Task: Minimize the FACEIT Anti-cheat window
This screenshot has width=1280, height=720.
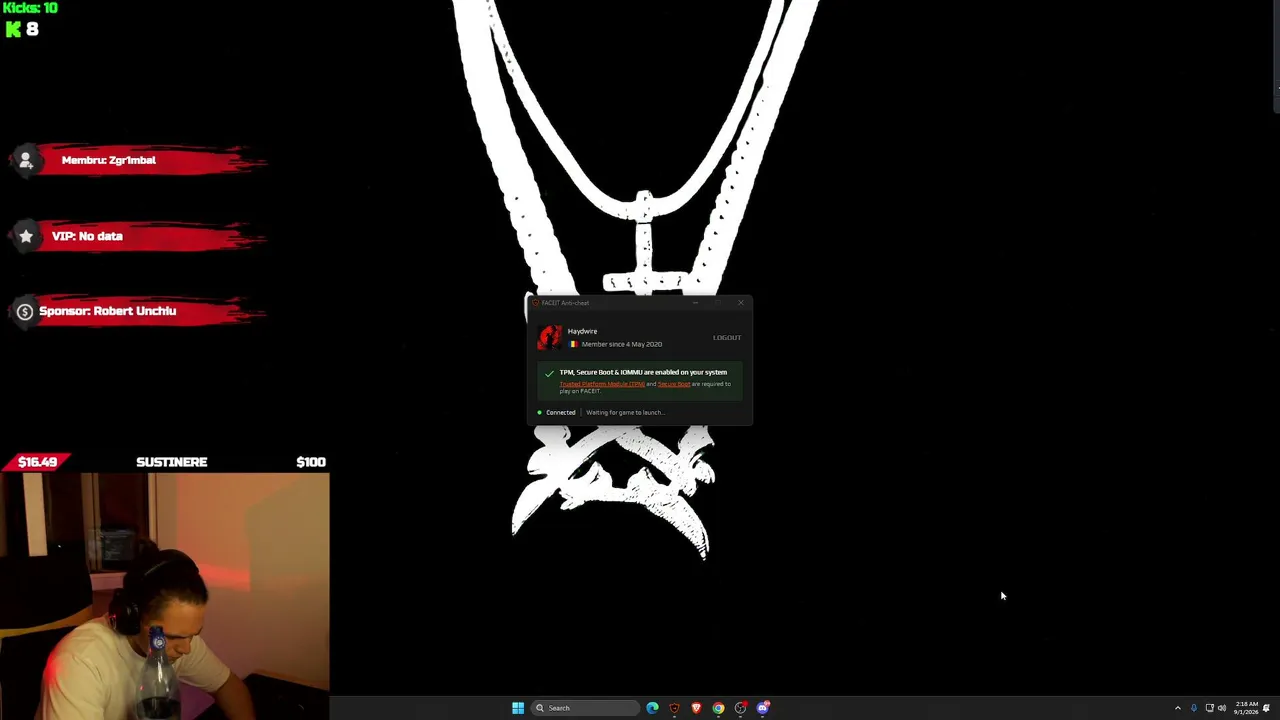Action: (x=695, y=303)
